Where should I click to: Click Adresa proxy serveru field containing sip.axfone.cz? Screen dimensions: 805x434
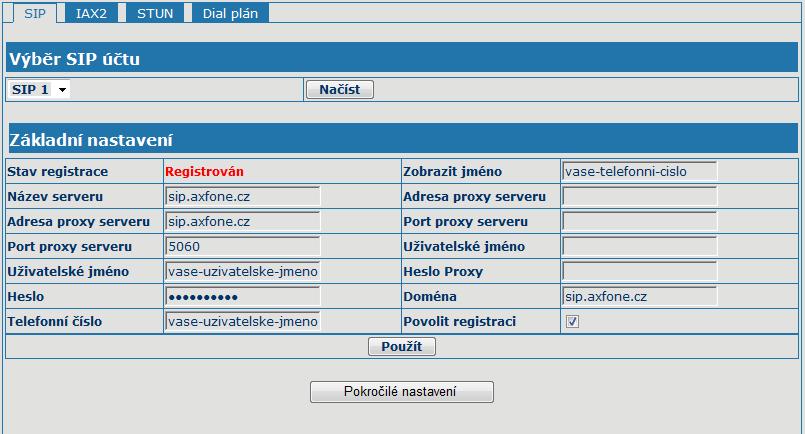point(242,221)
